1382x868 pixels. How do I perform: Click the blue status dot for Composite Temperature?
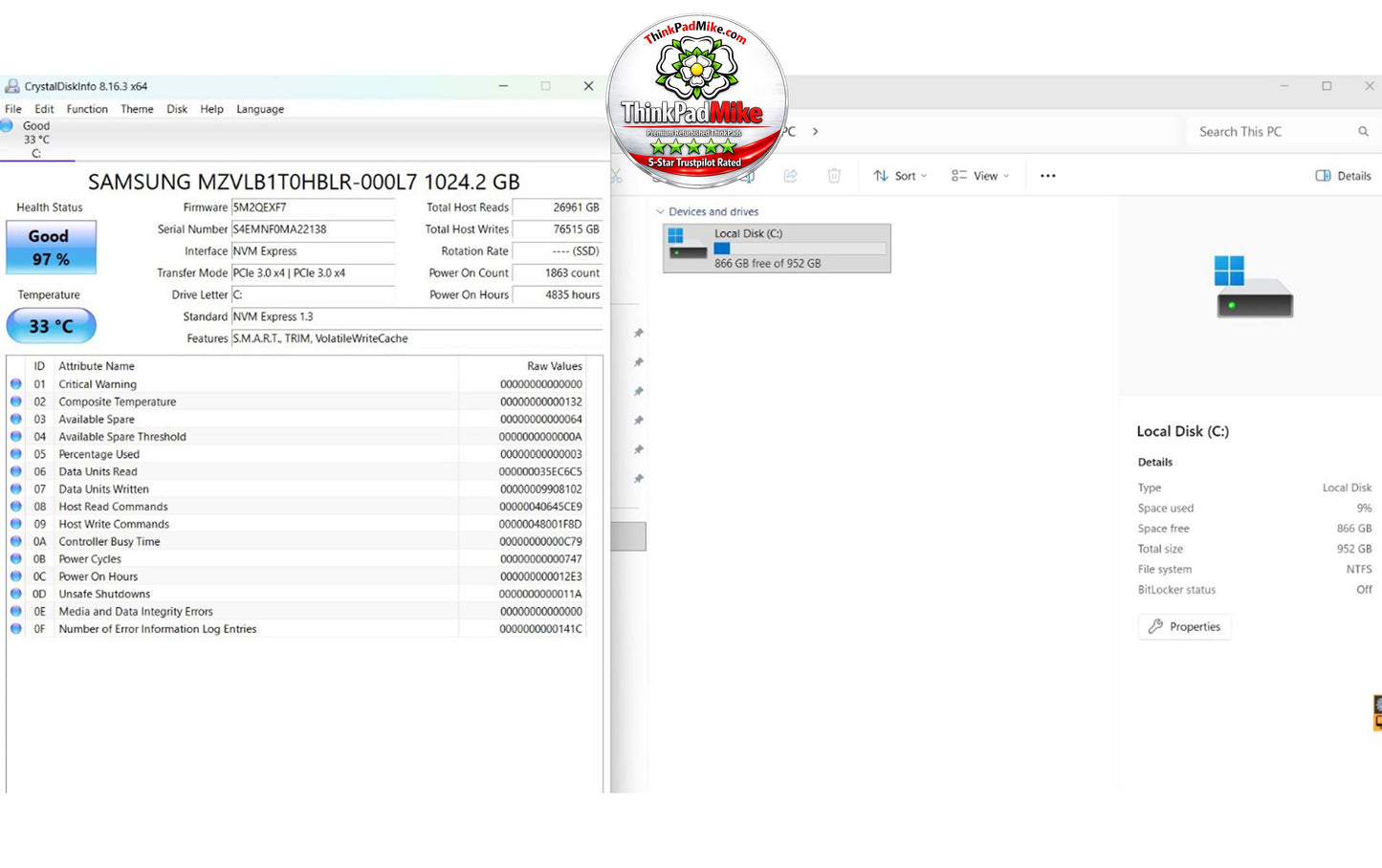(16, 401)
